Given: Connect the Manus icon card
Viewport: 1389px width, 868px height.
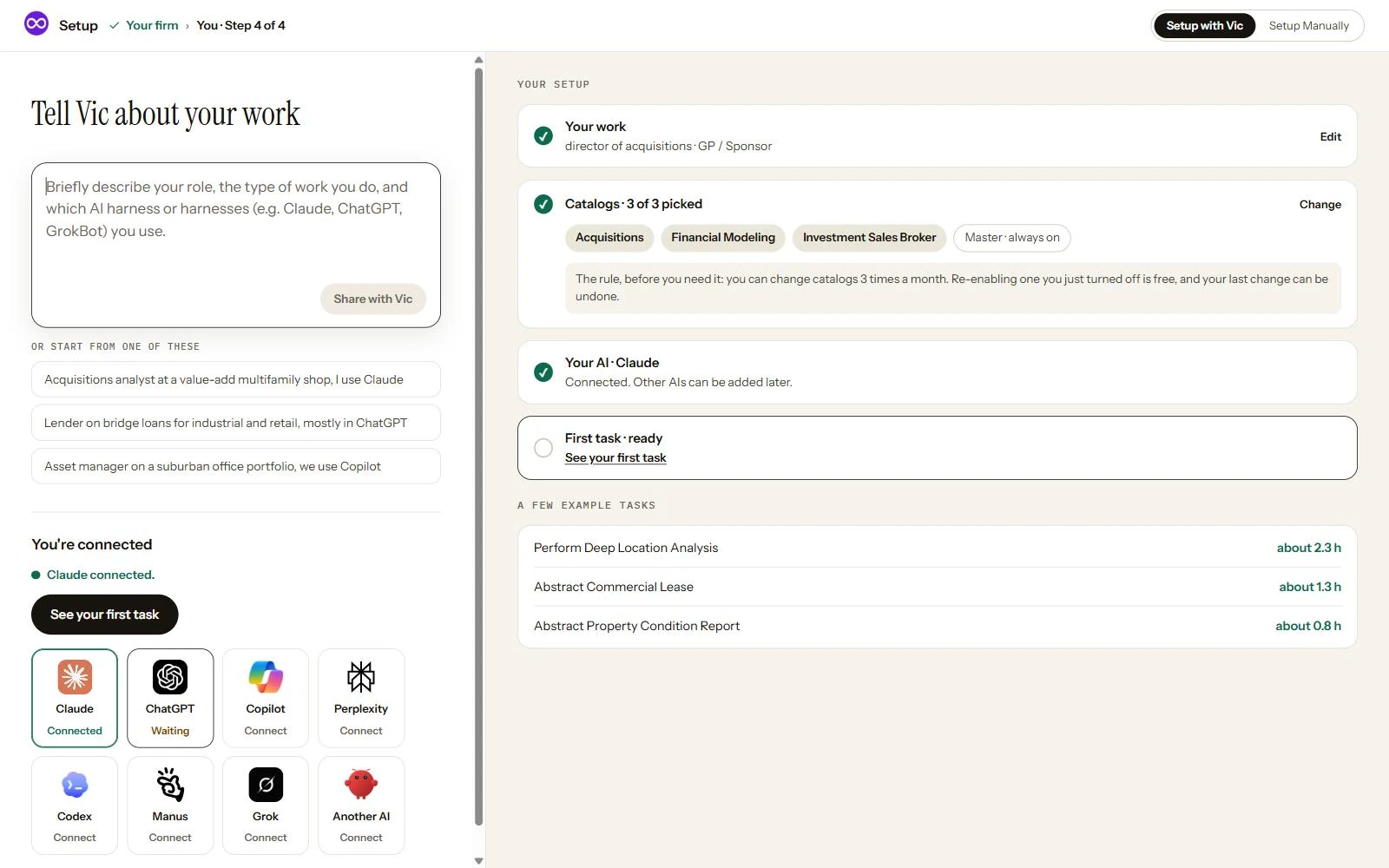Looking at the screenshot, I should click(170, 806).
